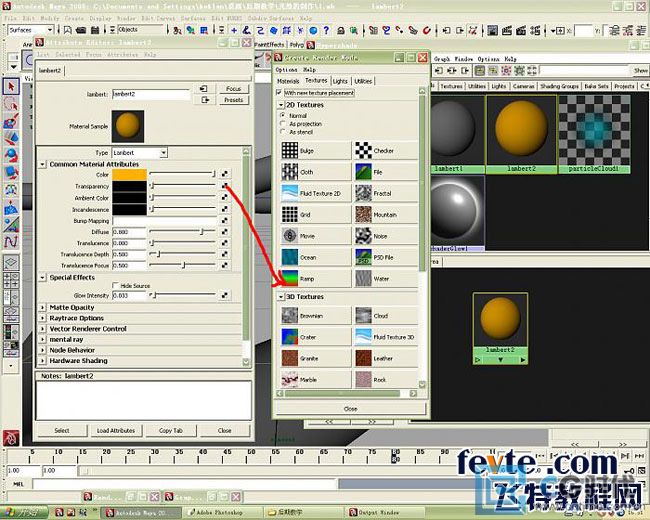Choose the File texture
Screen dimensions: 650x520
386,172
